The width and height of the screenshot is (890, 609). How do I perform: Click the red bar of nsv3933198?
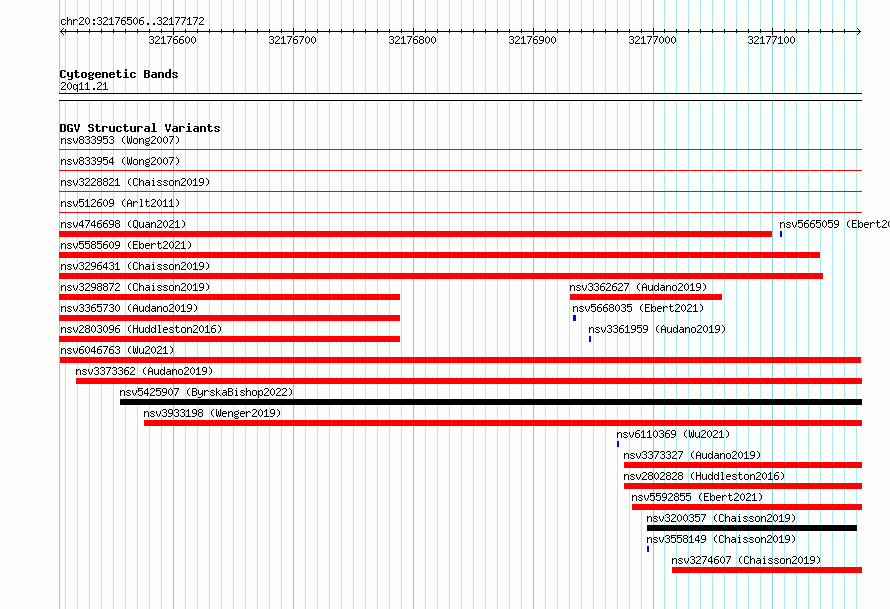pos(503,423)
